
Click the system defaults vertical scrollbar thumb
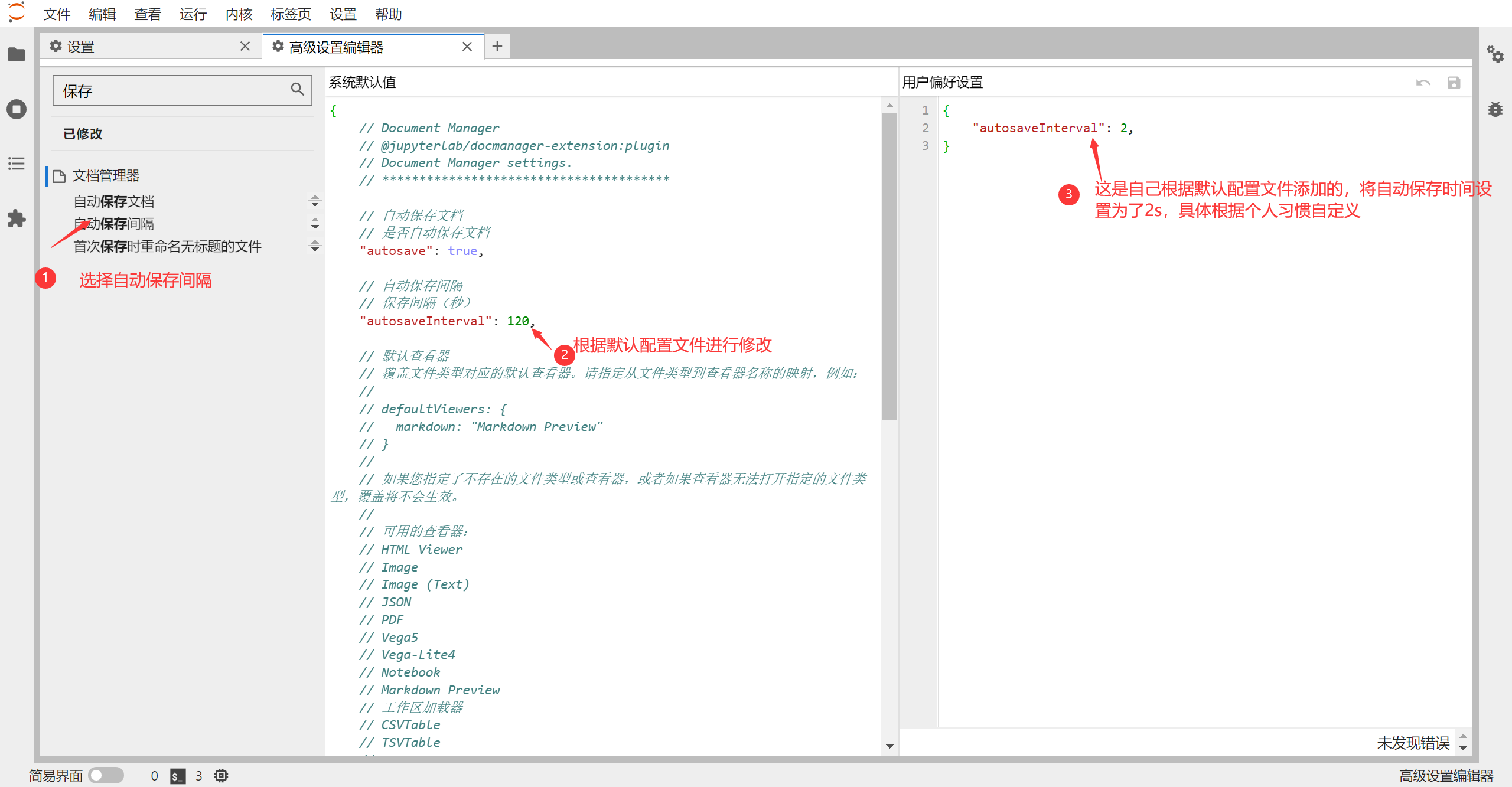pyautogui.click(x=889, y=266)
